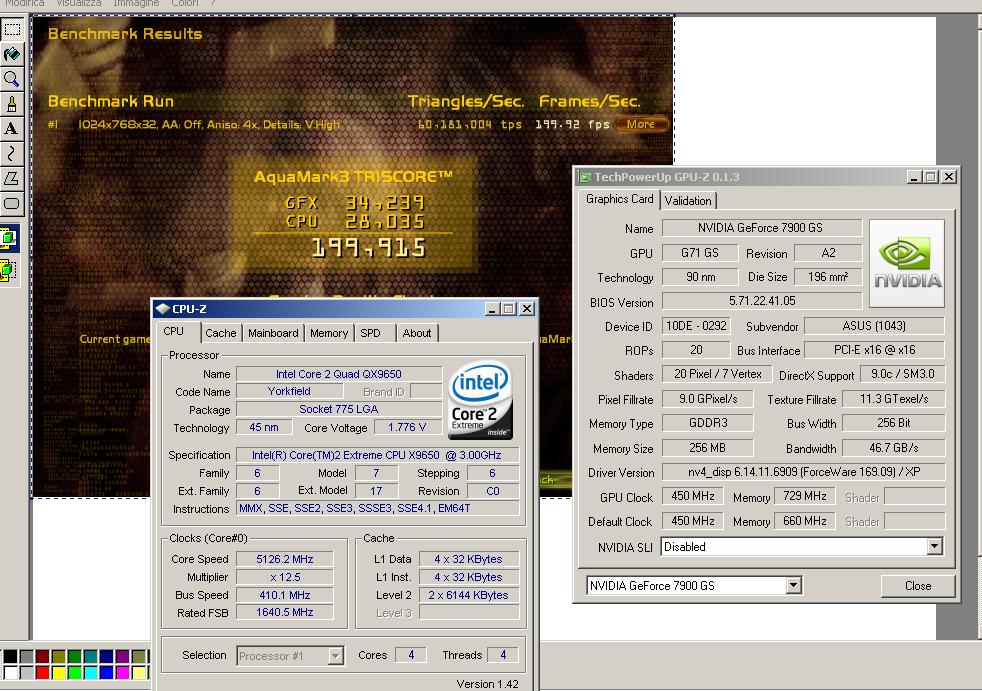Click the GPU-Z Name field NVIDIA GeForce 7900 GS
Screen dimensions: 982x691
tap(761, 228)
